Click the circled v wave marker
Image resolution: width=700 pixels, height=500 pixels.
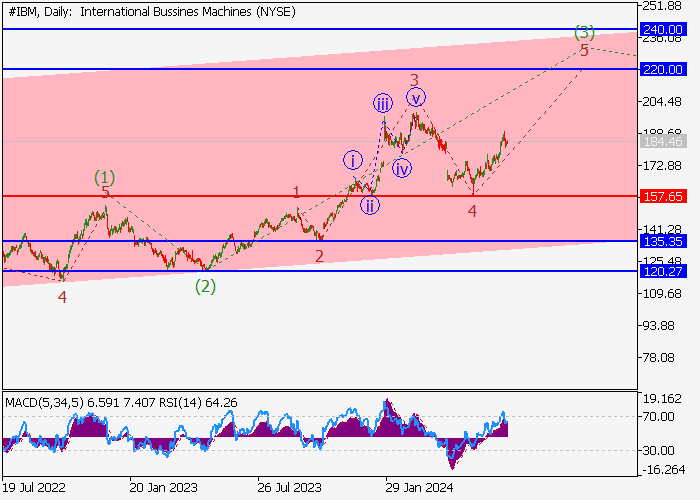[416, 97]
